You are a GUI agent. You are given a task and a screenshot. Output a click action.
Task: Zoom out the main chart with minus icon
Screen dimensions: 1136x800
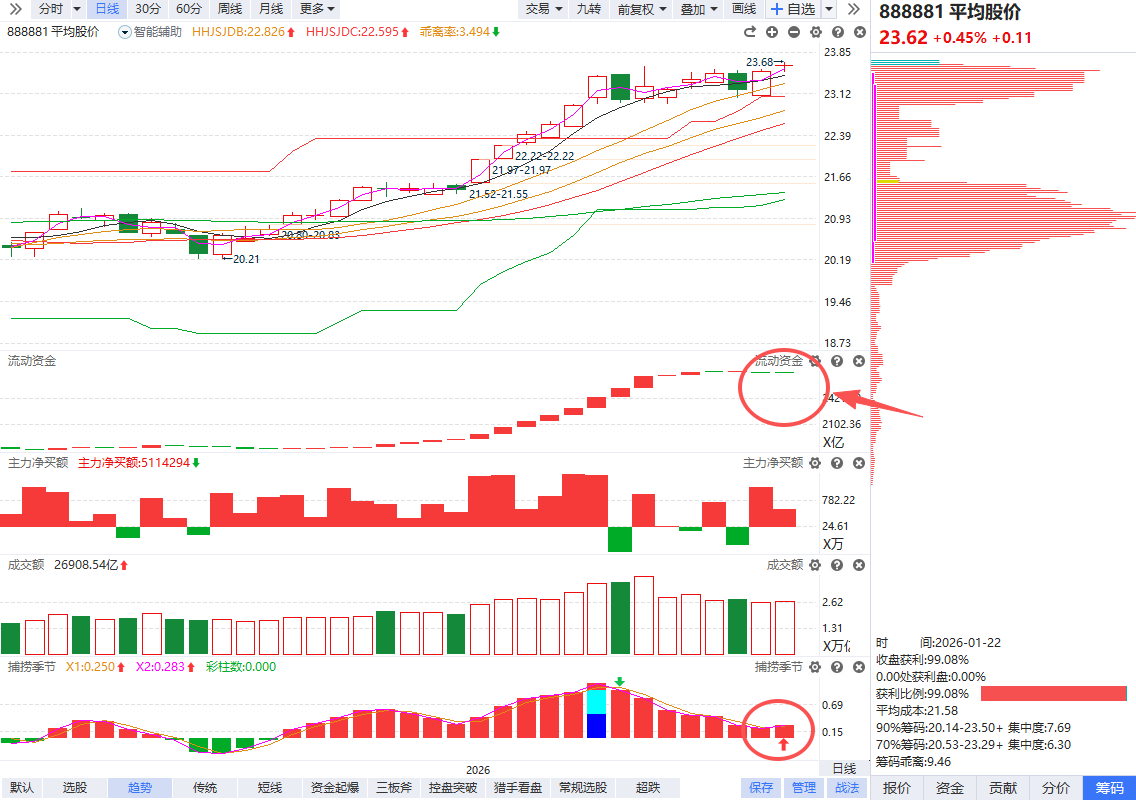point(794,32)
